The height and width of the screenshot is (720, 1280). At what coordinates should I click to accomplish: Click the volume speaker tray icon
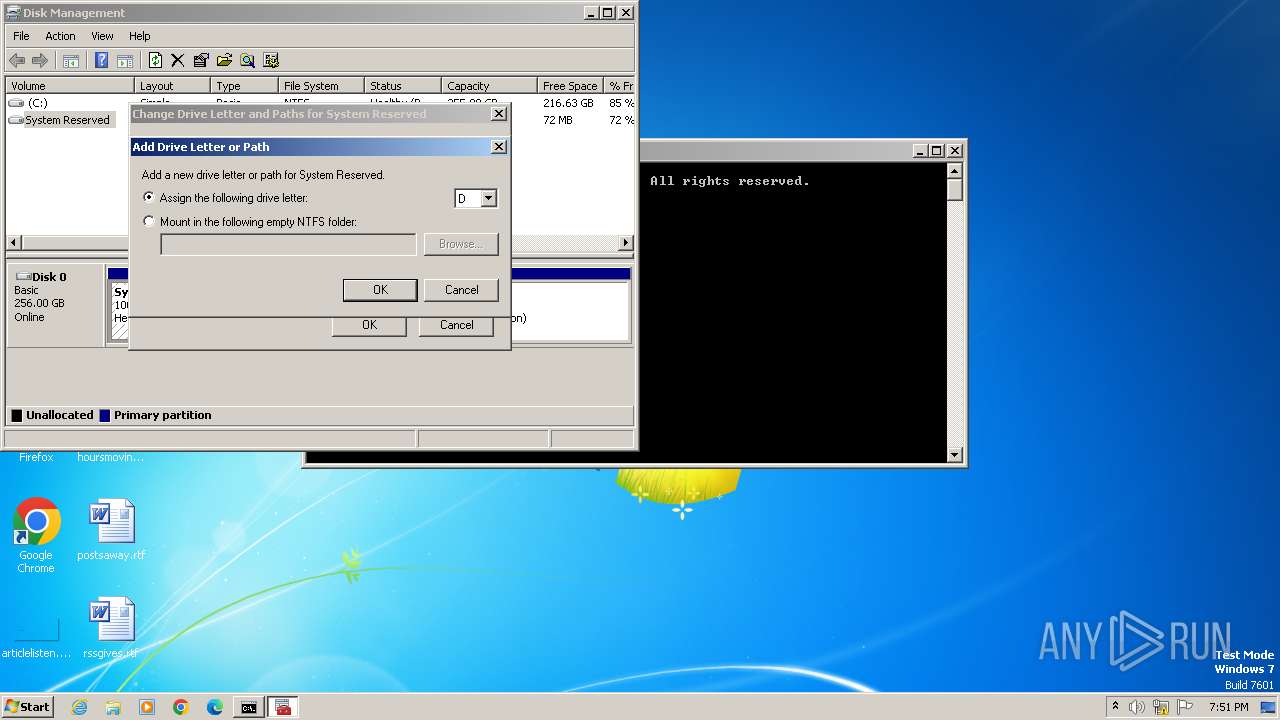coord(1137,707)
